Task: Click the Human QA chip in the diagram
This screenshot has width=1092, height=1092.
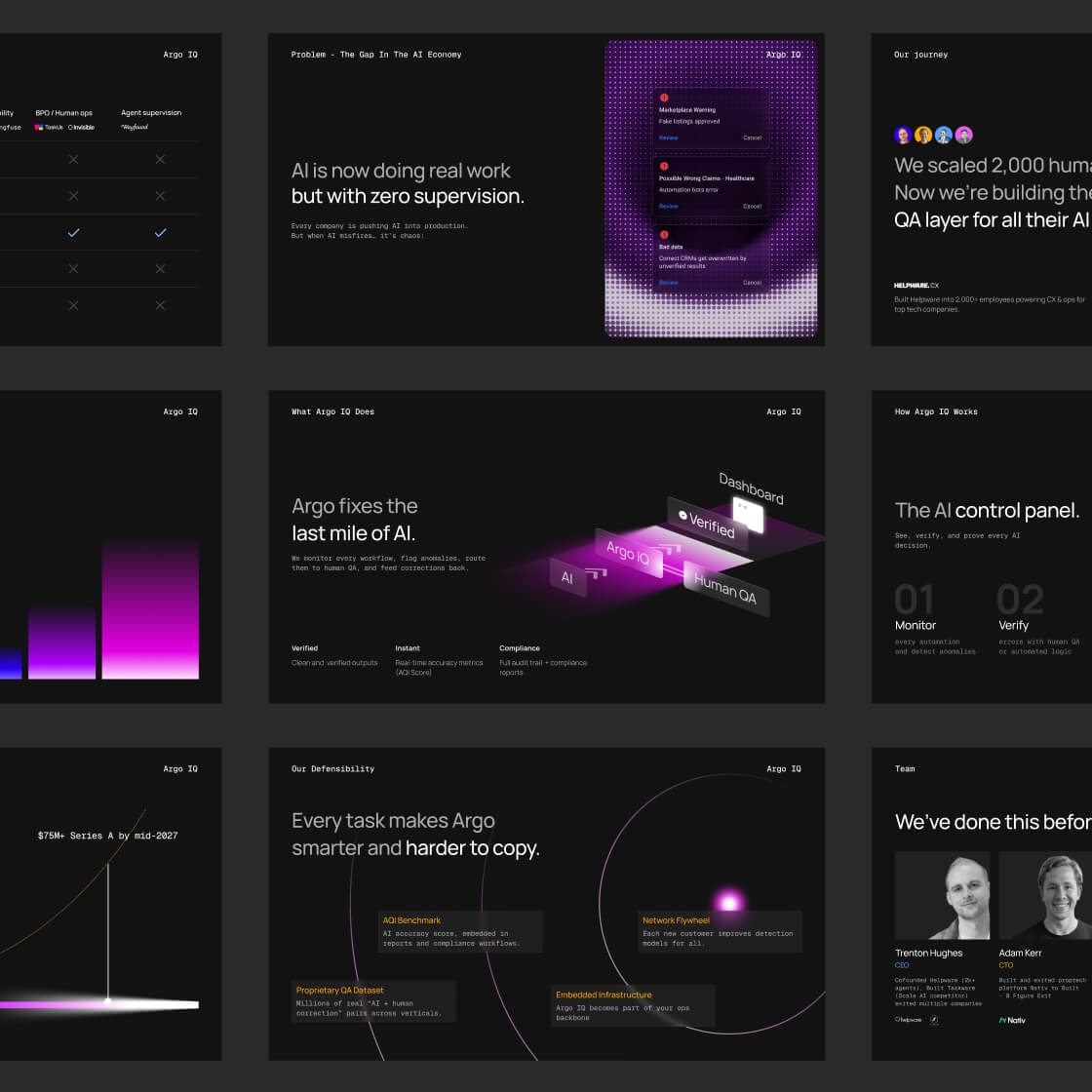Action: tap(725, 589)
